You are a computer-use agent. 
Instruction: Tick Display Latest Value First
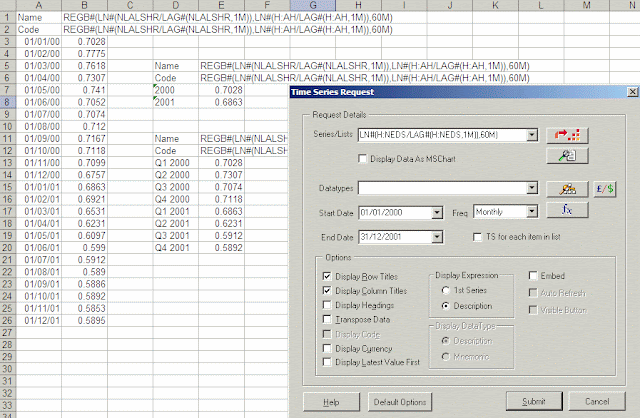(x=327, y=362)
